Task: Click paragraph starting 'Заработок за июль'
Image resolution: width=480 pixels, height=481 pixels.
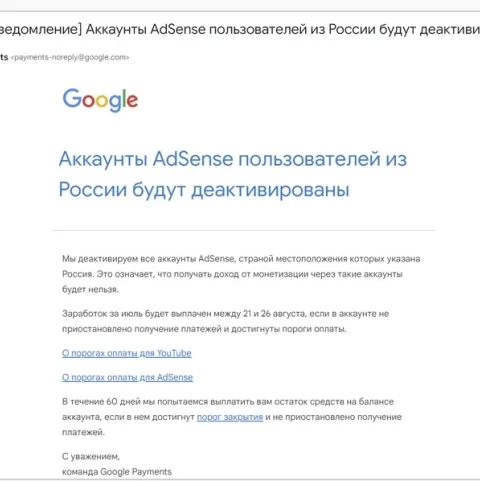Action: pos(225,321)
